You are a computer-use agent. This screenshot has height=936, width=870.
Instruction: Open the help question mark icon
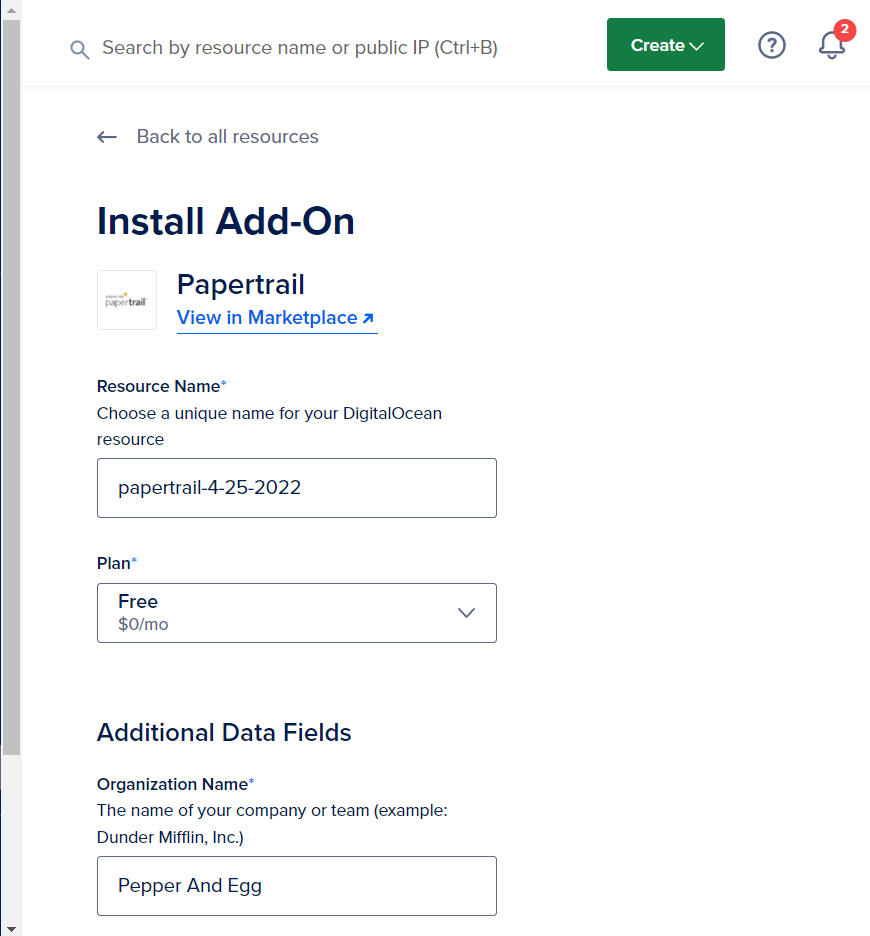pyautogui.click(x=771, y=45)
